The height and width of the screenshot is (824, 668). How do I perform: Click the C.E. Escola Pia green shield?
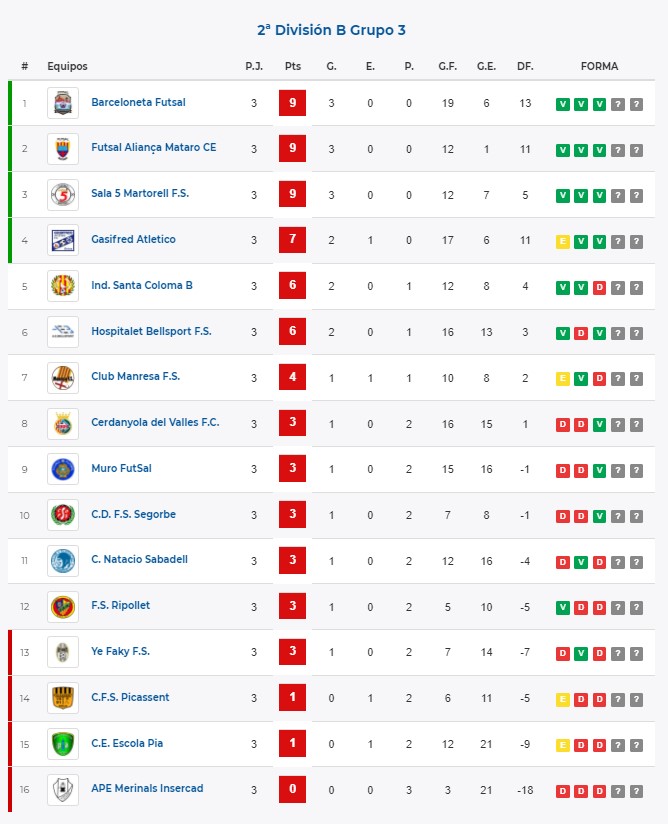point(63,744)
